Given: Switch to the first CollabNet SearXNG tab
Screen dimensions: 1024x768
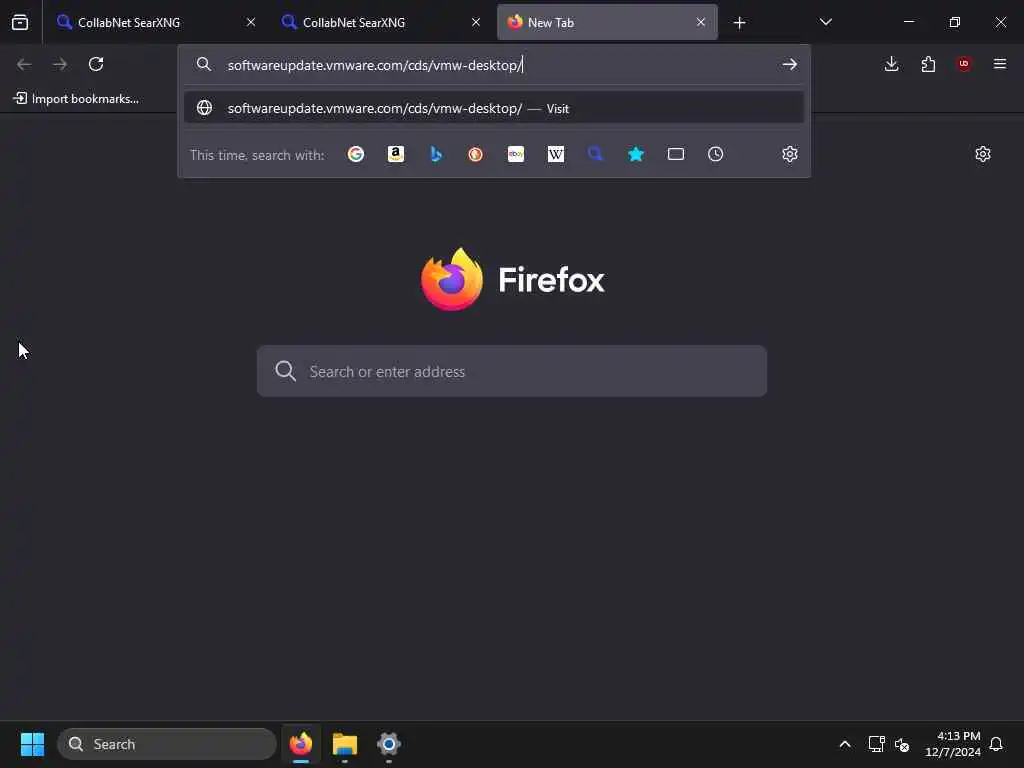Looking at the screenshot, I should tap(155, 22).
